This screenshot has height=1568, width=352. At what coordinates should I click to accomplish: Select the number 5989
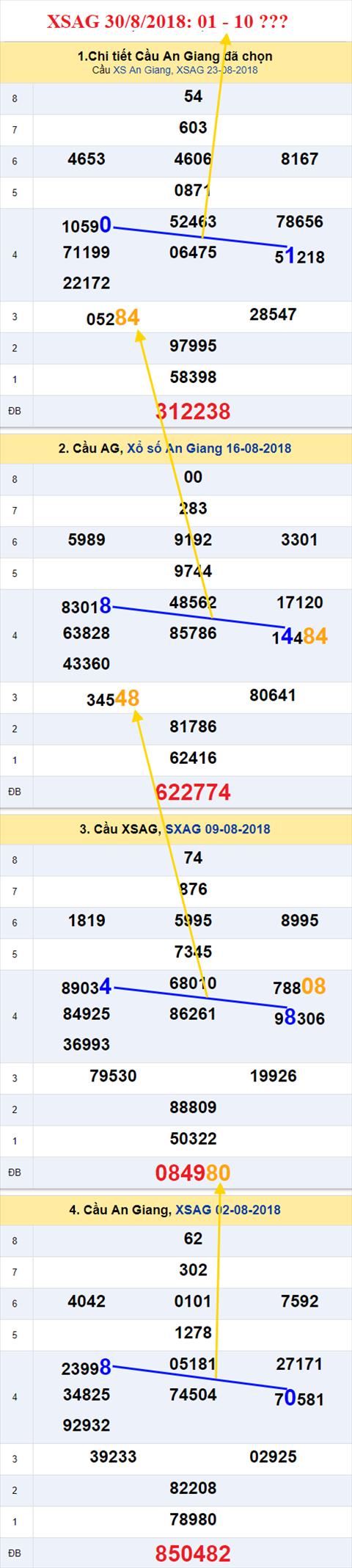click(87, 540)
